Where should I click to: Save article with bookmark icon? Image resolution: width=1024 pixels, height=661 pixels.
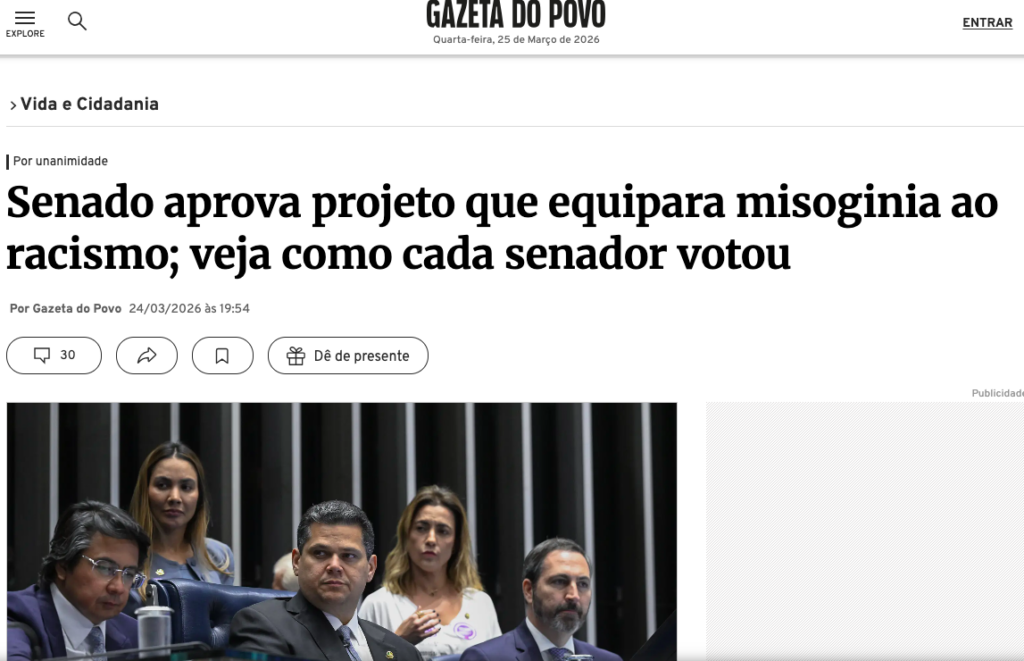point(222,355)
